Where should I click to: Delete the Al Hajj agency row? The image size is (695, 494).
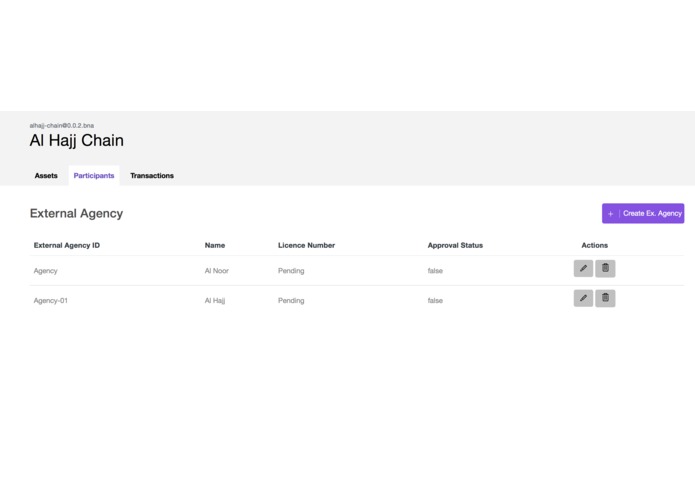coord(605,298)
